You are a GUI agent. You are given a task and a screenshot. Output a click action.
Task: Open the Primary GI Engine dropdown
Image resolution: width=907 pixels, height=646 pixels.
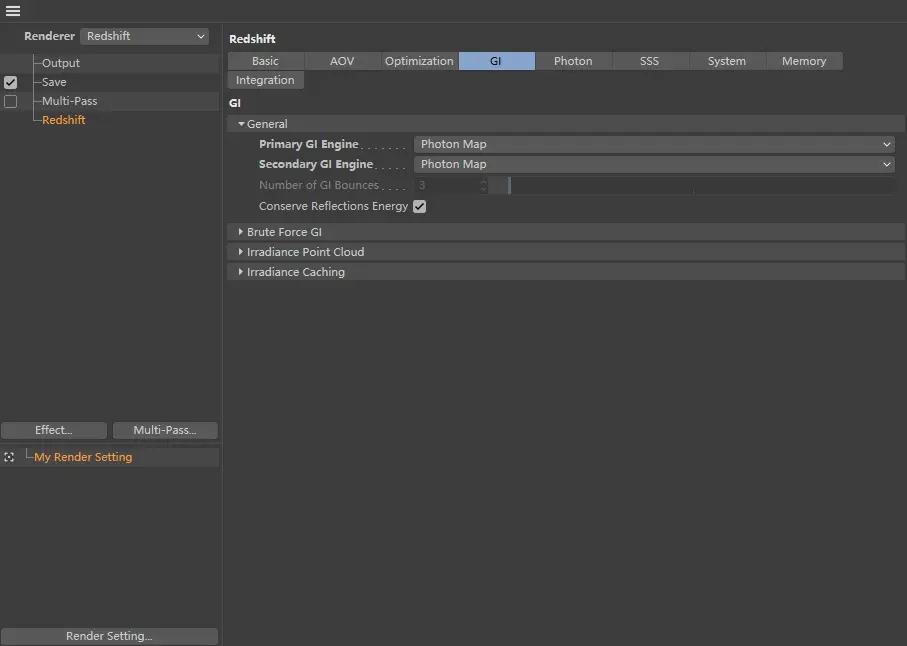pyautogui.click(x=654, y=144)
